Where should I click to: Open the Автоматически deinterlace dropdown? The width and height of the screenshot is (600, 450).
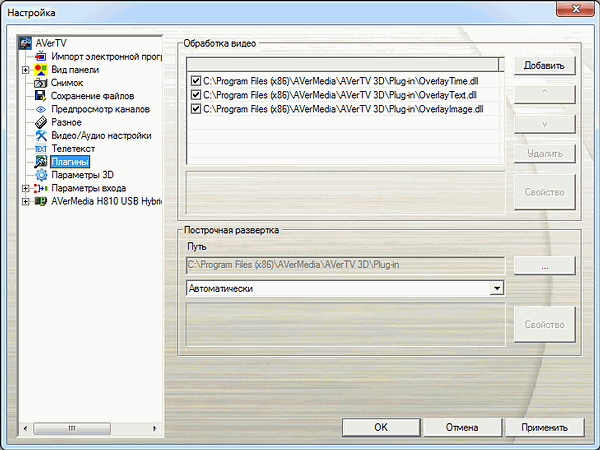point(496,288)
